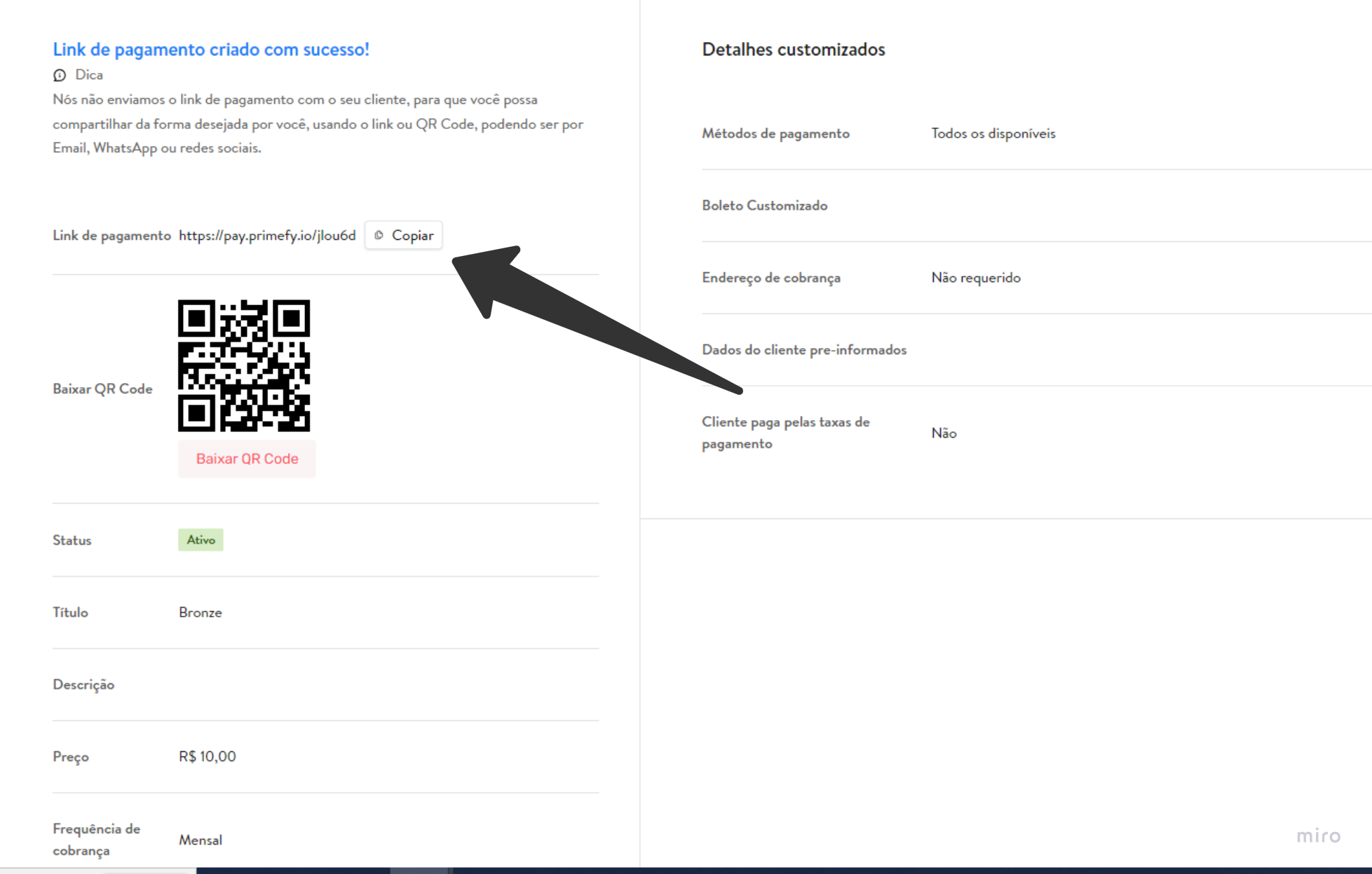The image size is (1372, 874).
Task: Click the Preço label
Action: (x=71, y=757)
